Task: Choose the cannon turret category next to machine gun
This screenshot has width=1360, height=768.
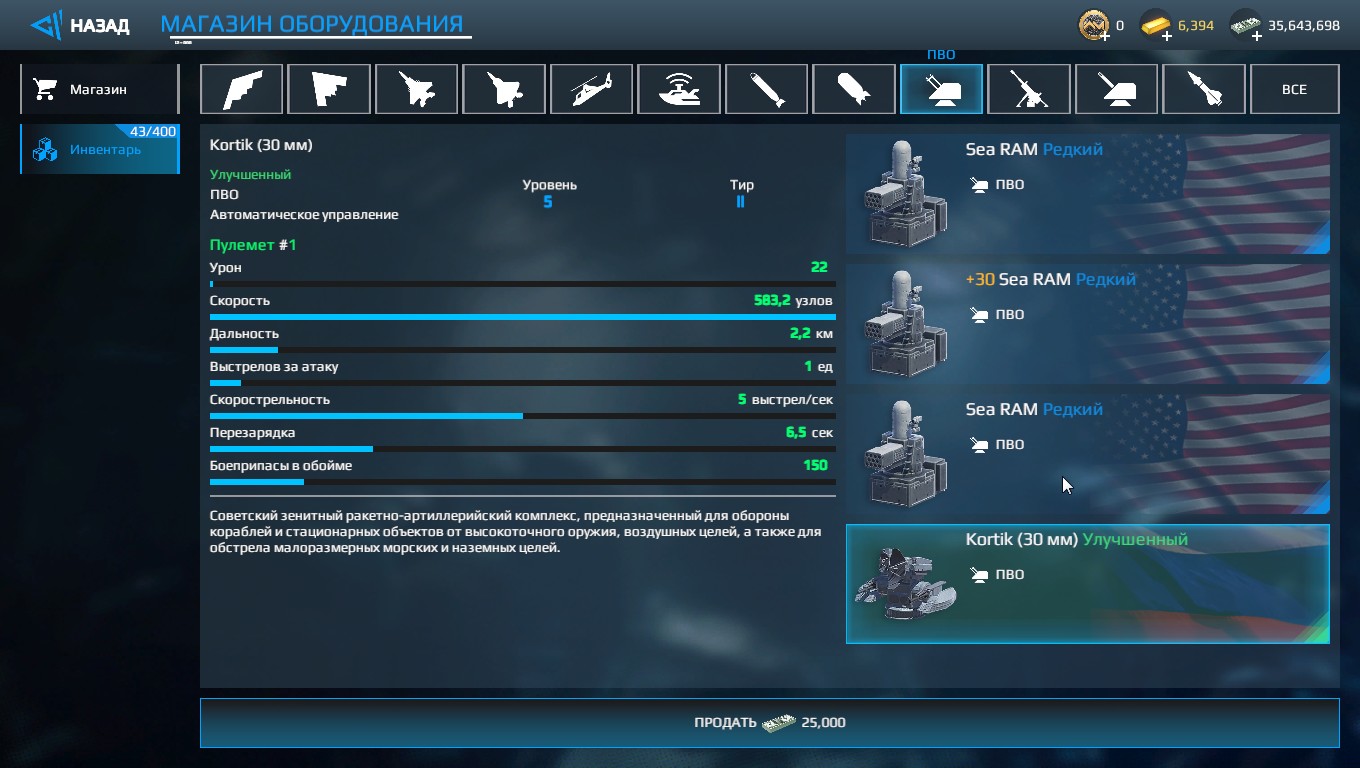Action: 1116,89
